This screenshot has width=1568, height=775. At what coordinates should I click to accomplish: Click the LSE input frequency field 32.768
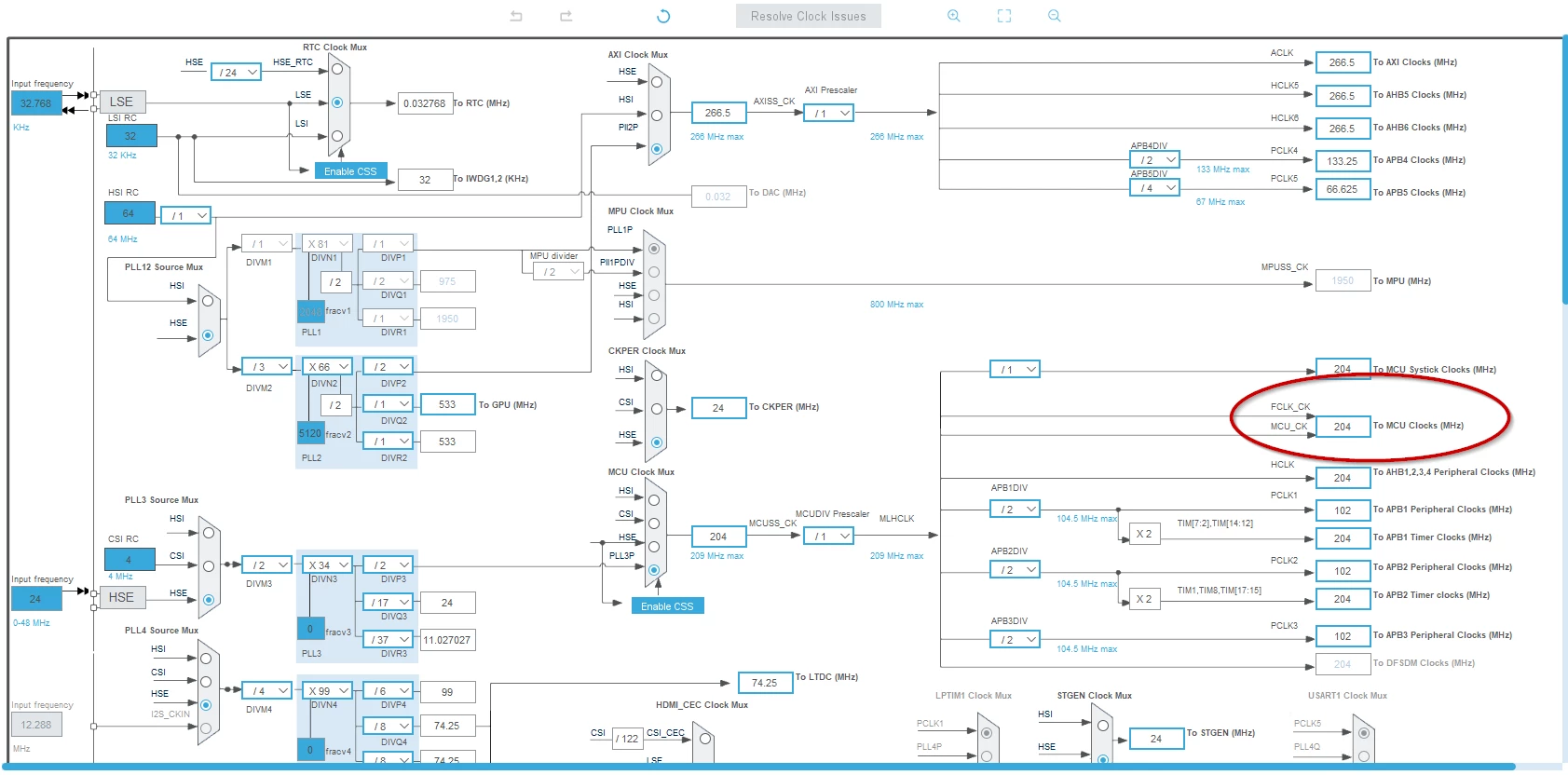[36, 103]
